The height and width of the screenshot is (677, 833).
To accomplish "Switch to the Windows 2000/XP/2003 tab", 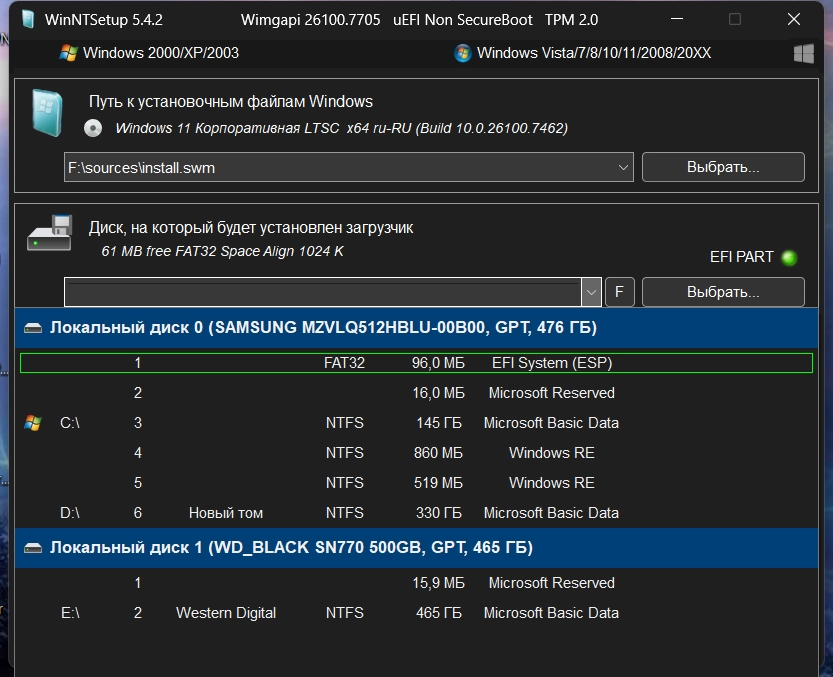I will point(160,53).
